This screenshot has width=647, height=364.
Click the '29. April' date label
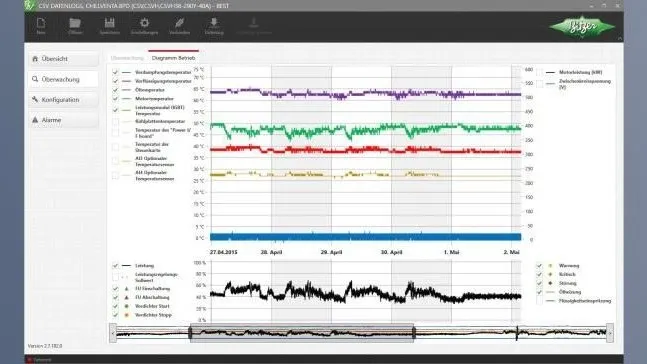click(x=331, y=252)
